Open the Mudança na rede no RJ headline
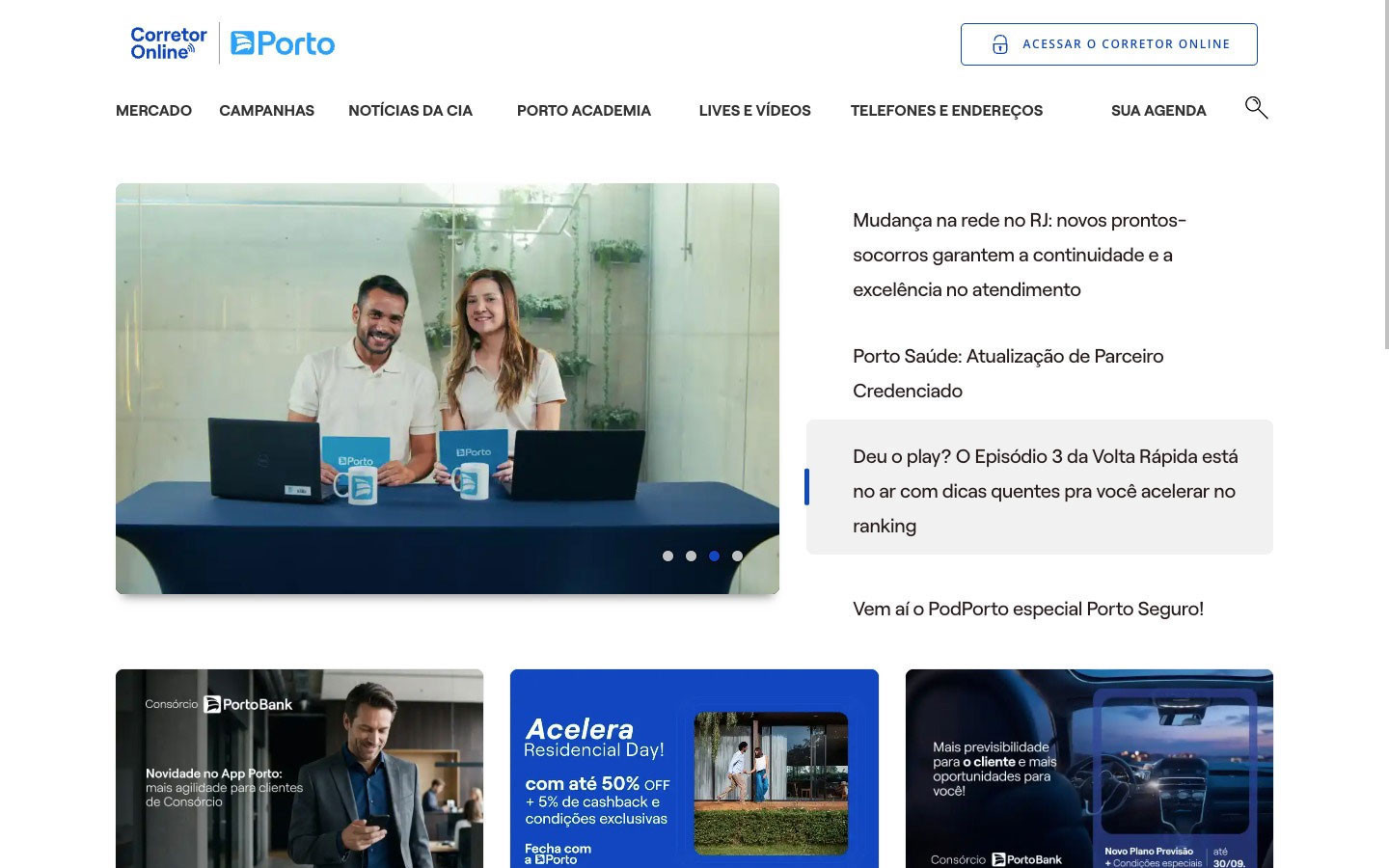 click(1020, 255)
